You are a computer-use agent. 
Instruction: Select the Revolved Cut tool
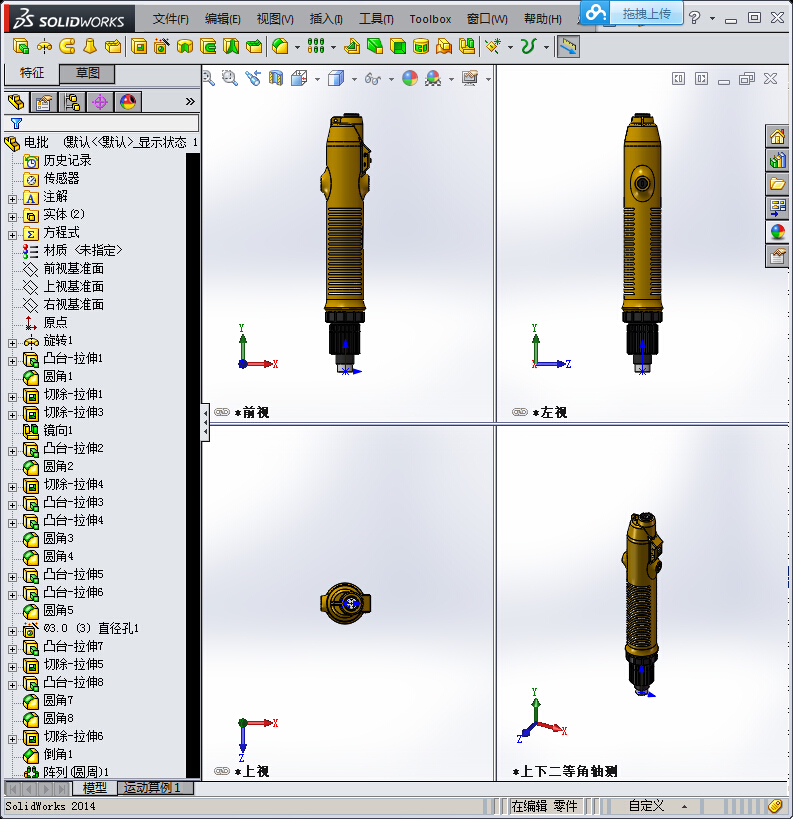coord(185,46)
